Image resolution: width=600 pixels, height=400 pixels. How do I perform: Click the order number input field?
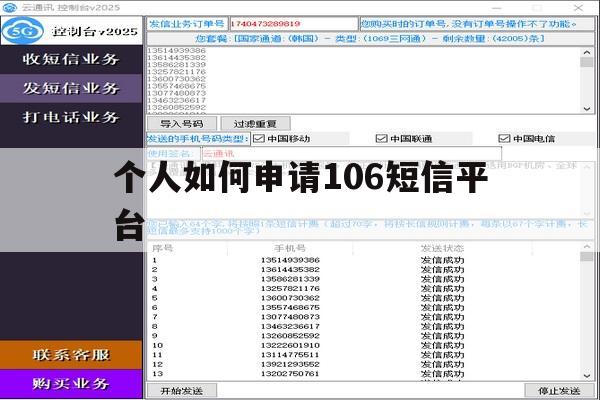click(293, 24)
